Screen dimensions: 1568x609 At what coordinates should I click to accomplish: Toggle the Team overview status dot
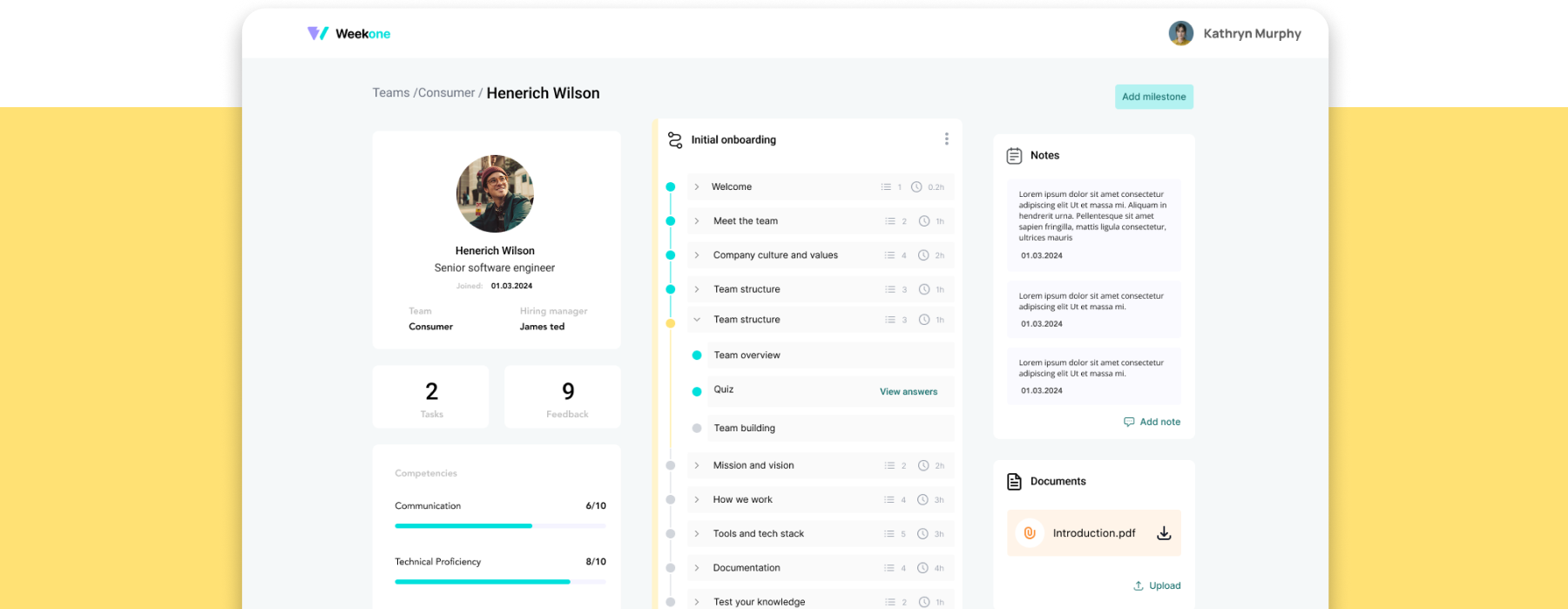tap(697, 355)
